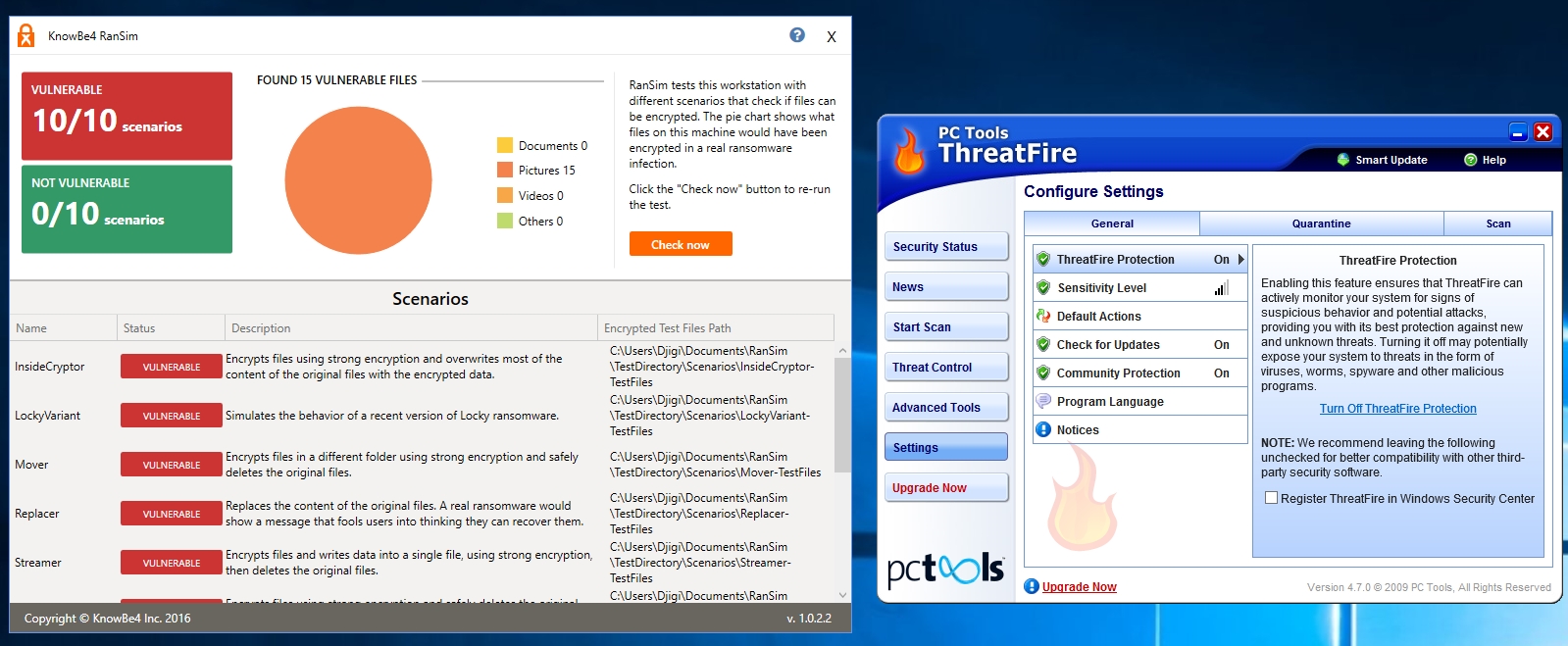Open the Quarantine tab
The height and width of the screenshot is (646, 1568).
1321,224
